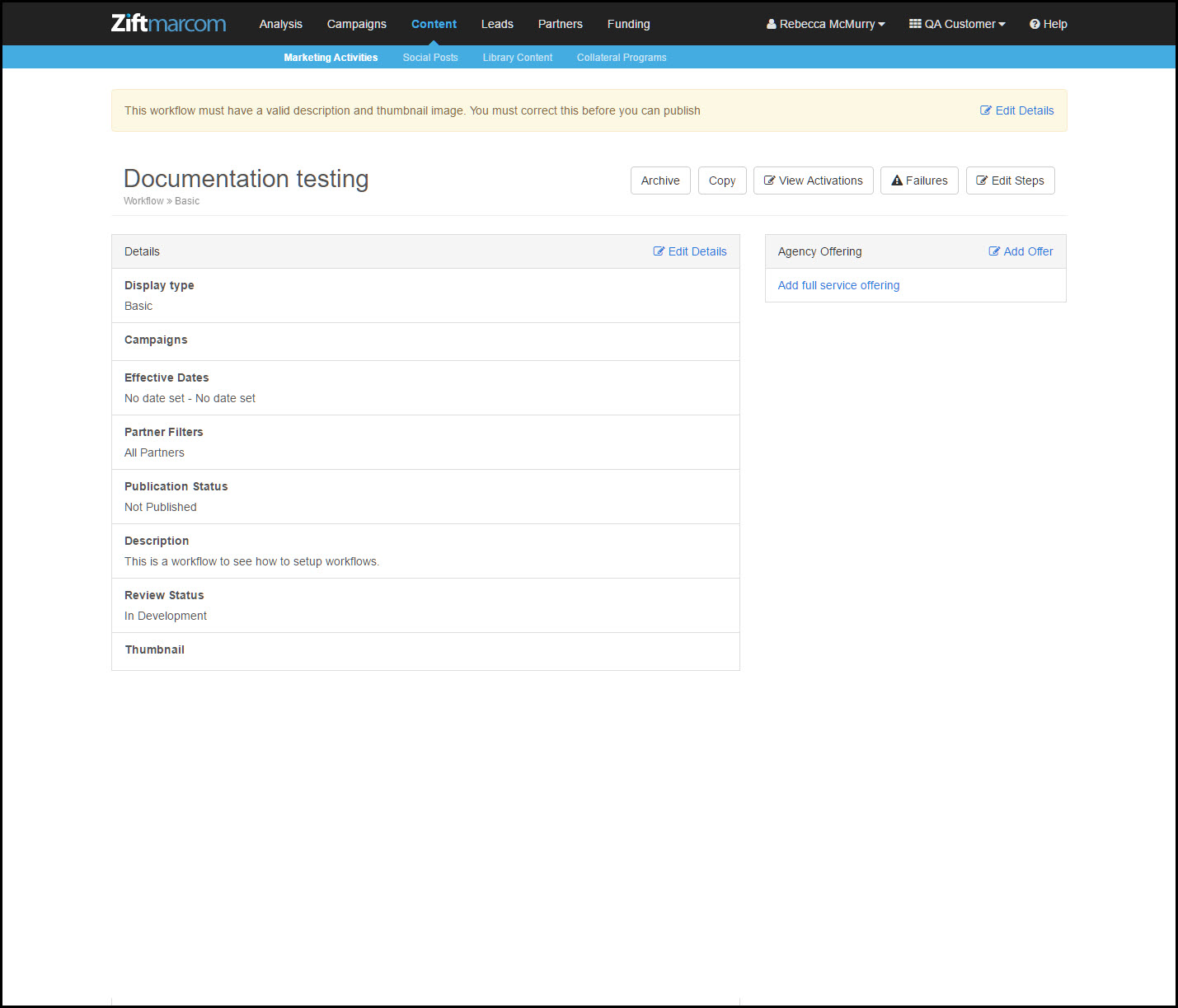Screen dimensions: 1178x1008
Task: Click the Agency Offering heading
Action: pos(819,251)
